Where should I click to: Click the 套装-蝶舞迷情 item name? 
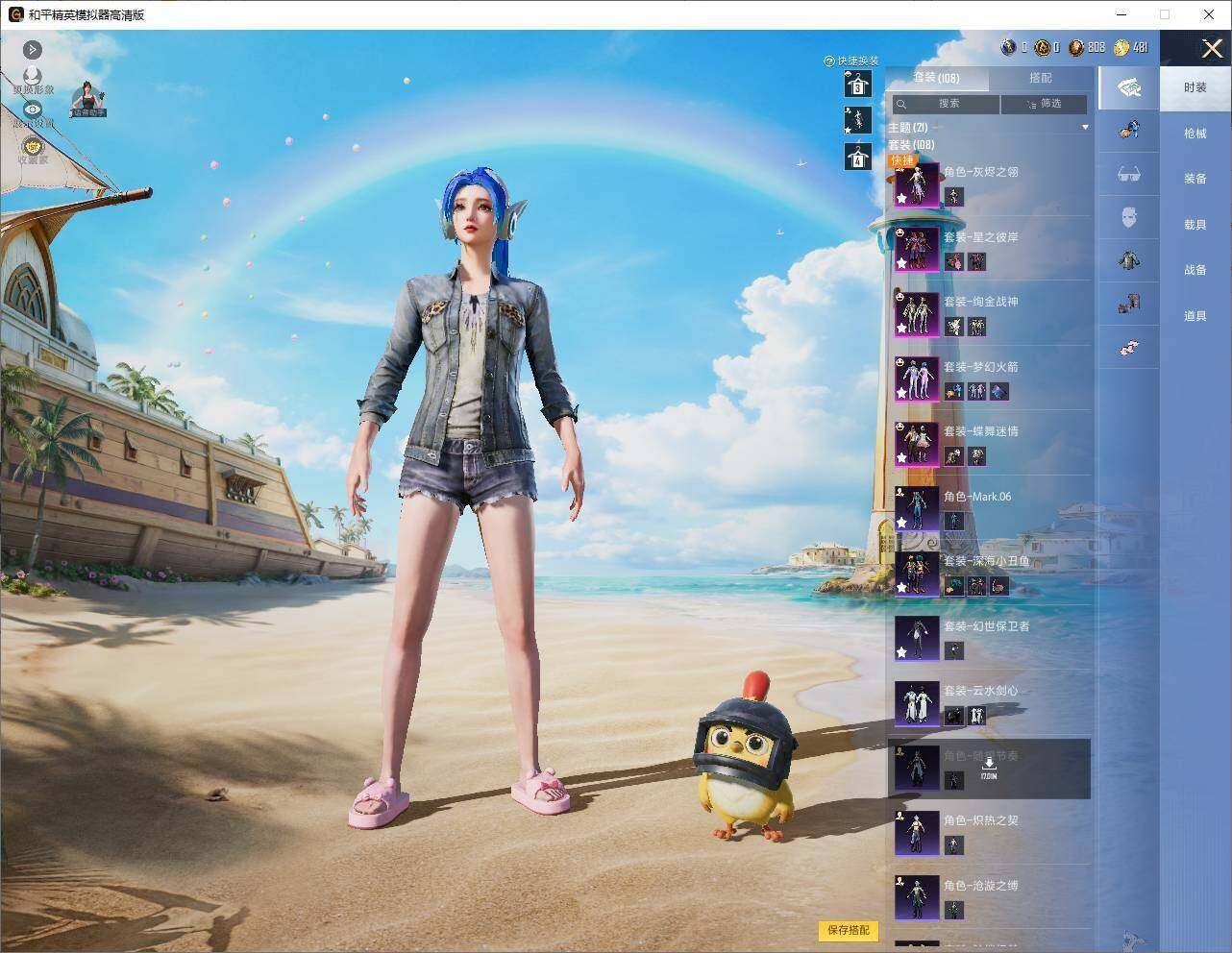[981, 431]
